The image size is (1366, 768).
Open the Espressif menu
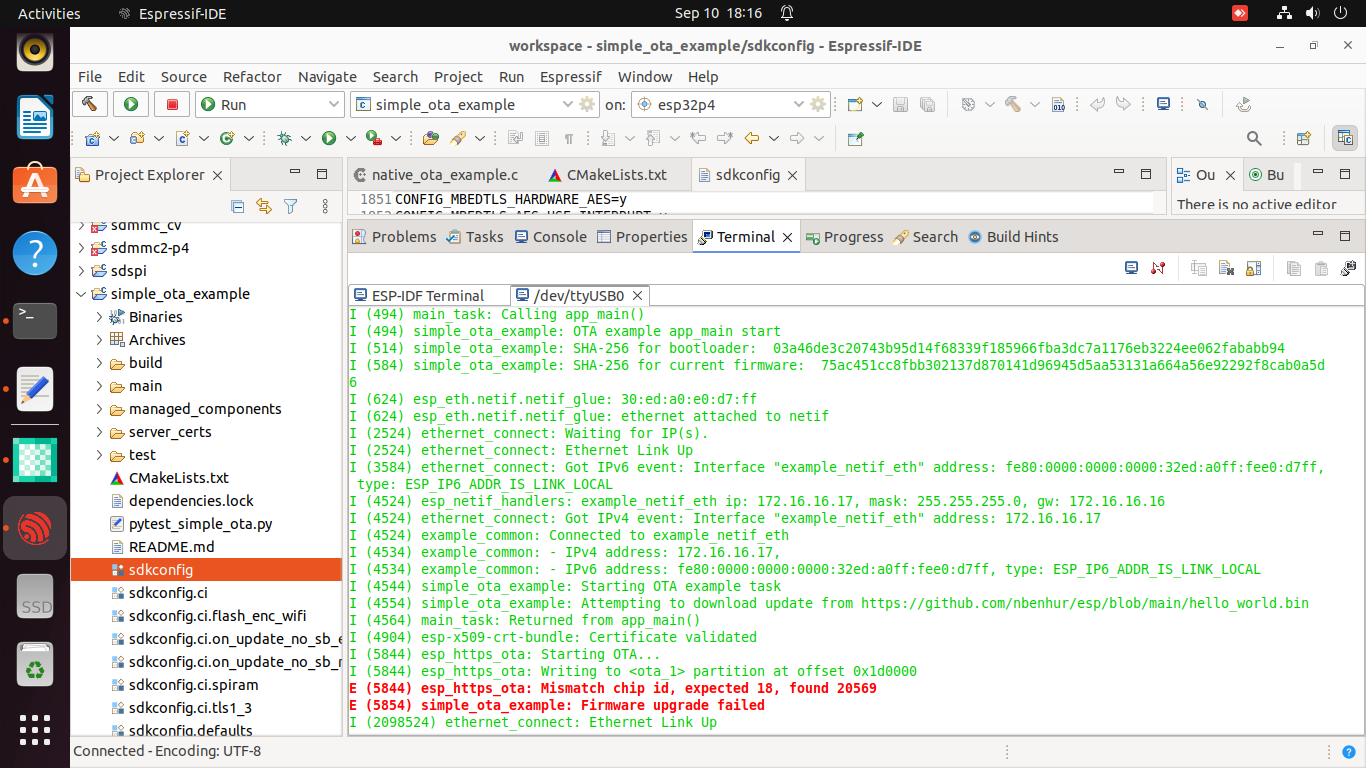coord(571,77)
